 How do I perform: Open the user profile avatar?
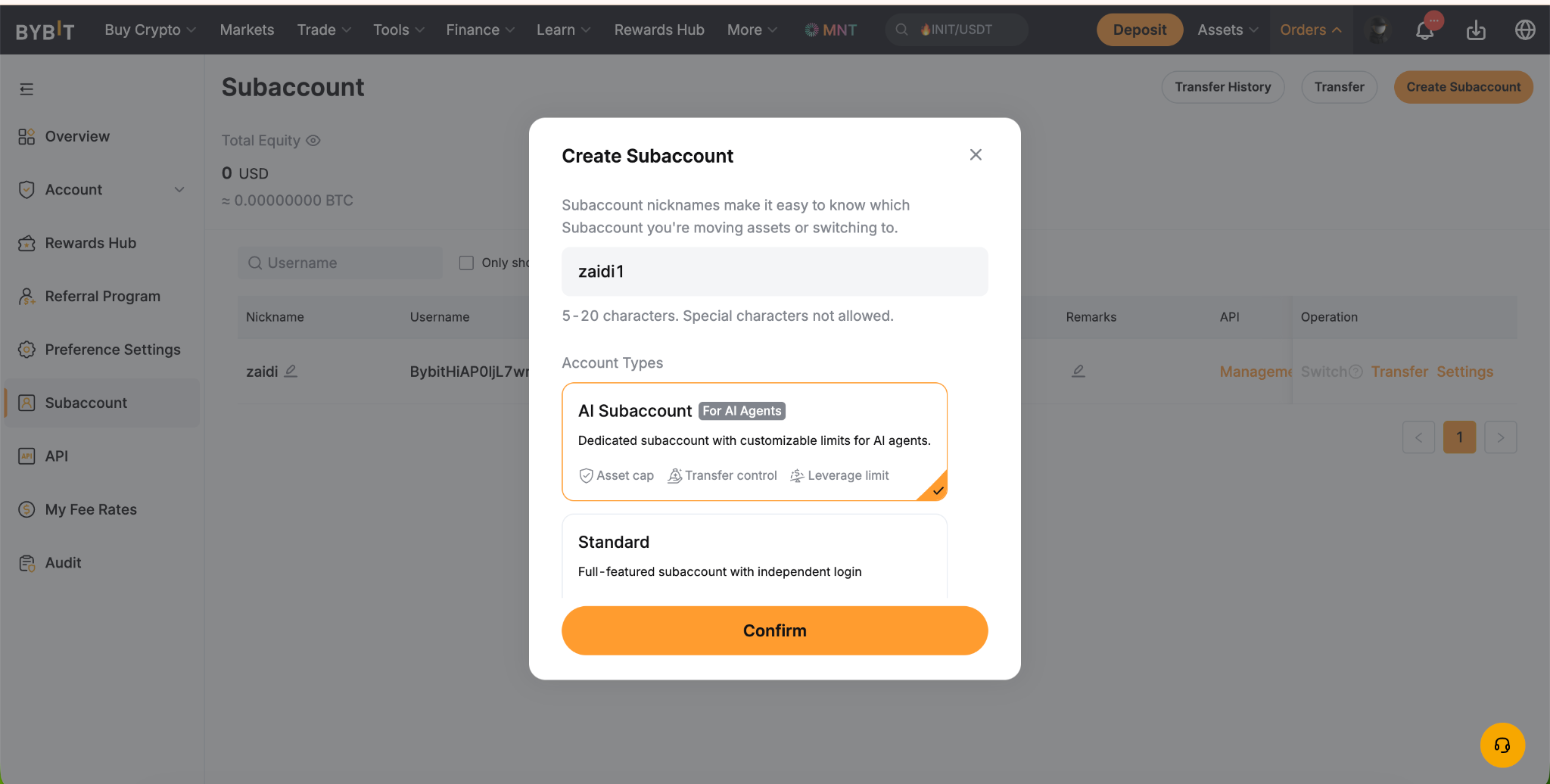click(1378, 30)
